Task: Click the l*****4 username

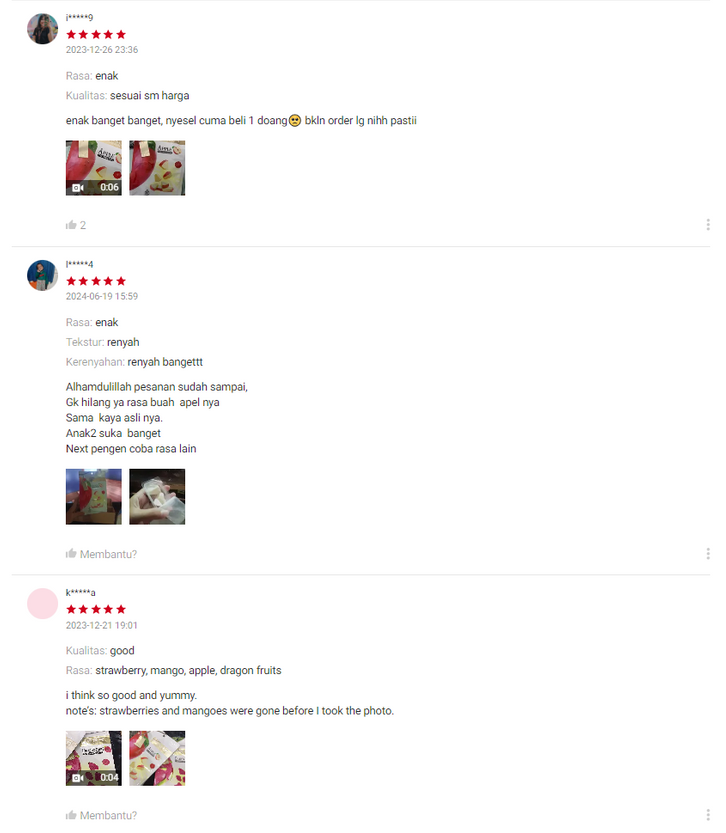Action: (79, 264)
